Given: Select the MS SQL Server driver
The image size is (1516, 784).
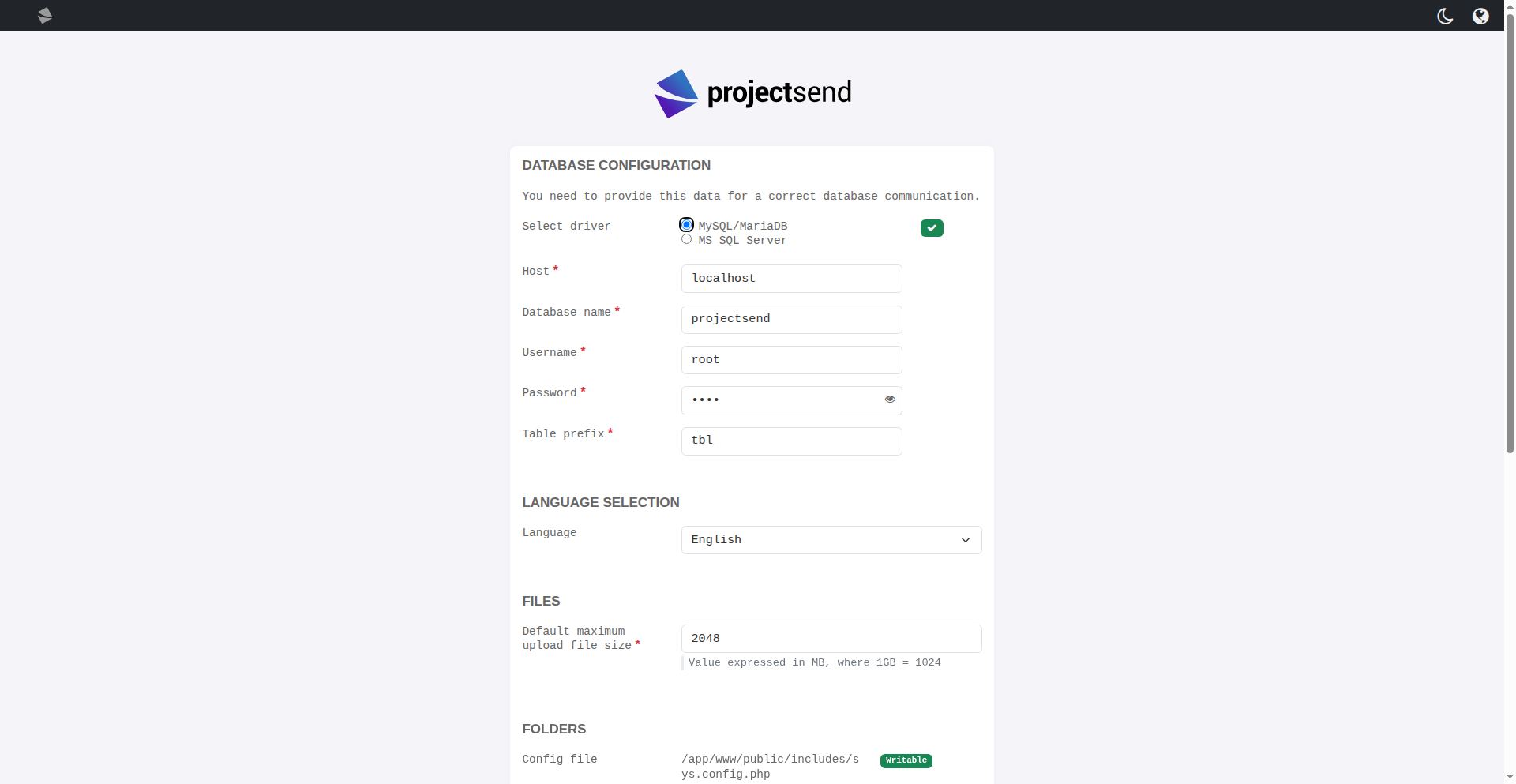Looking at the screenshot, I should tap(687, 239).
